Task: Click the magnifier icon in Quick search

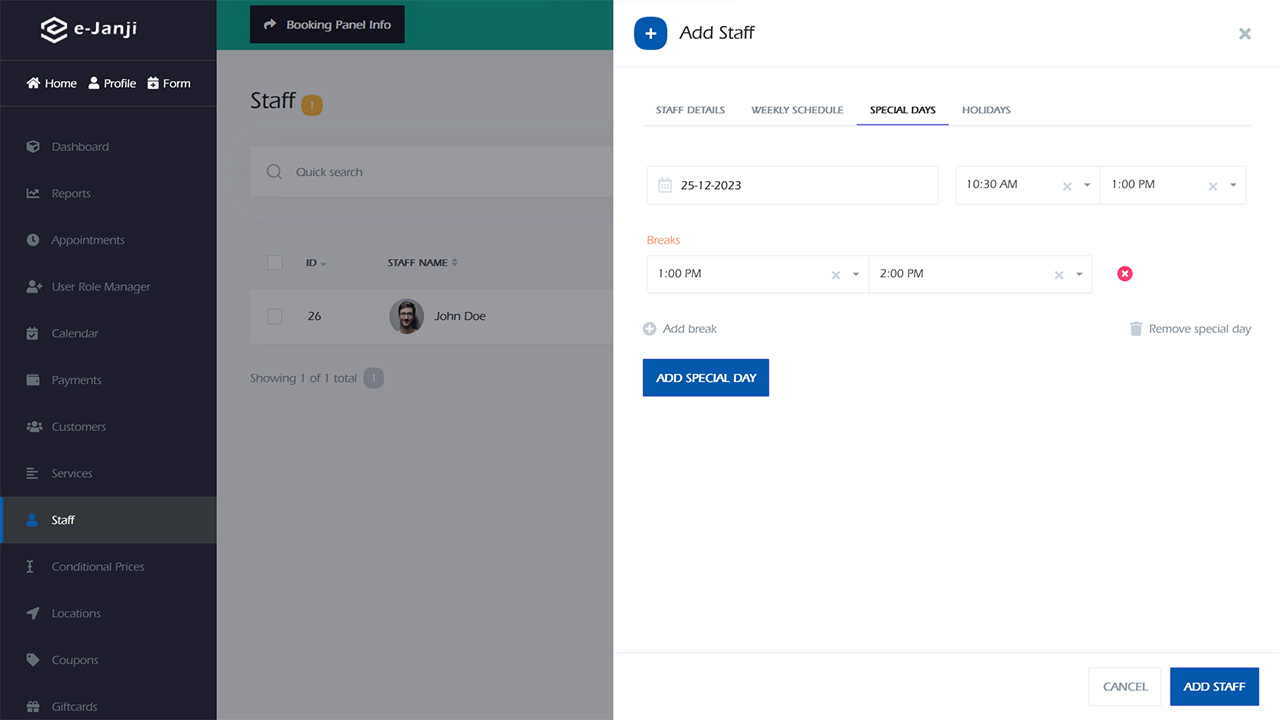Action: tap(274, 172)
